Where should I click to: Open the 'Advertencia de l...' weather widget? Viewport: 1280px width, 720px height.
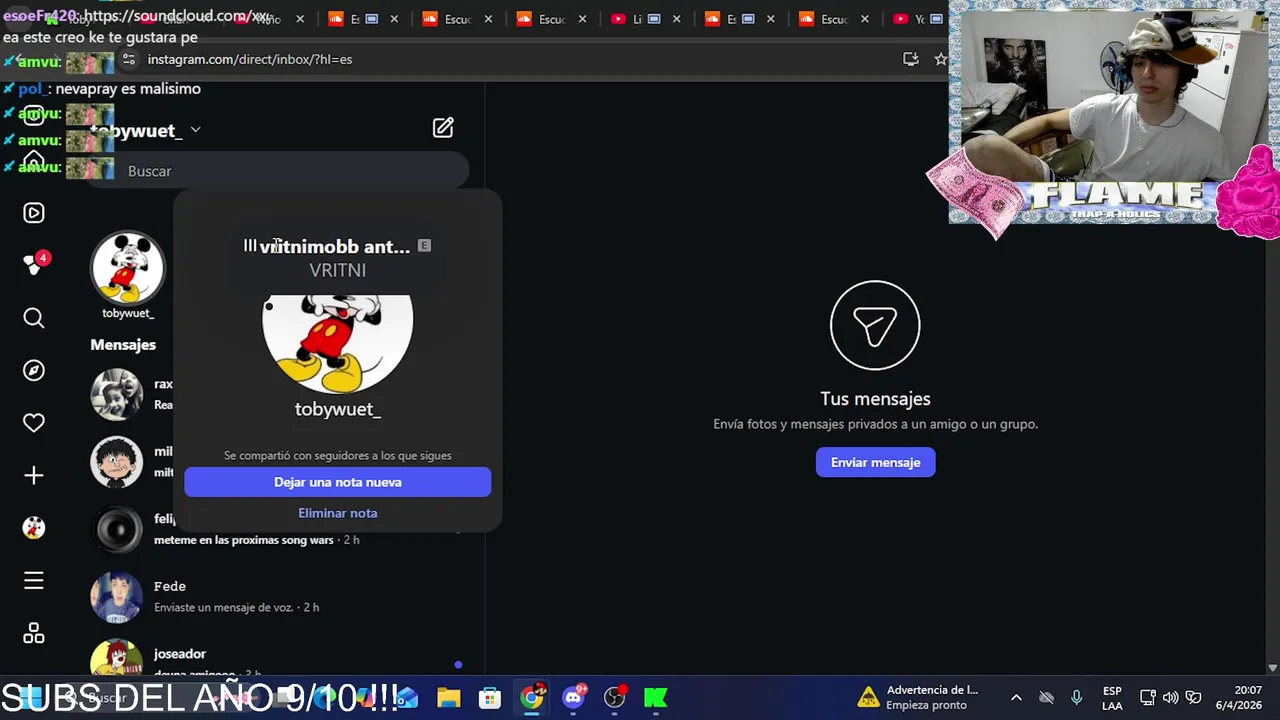(920, 697)
